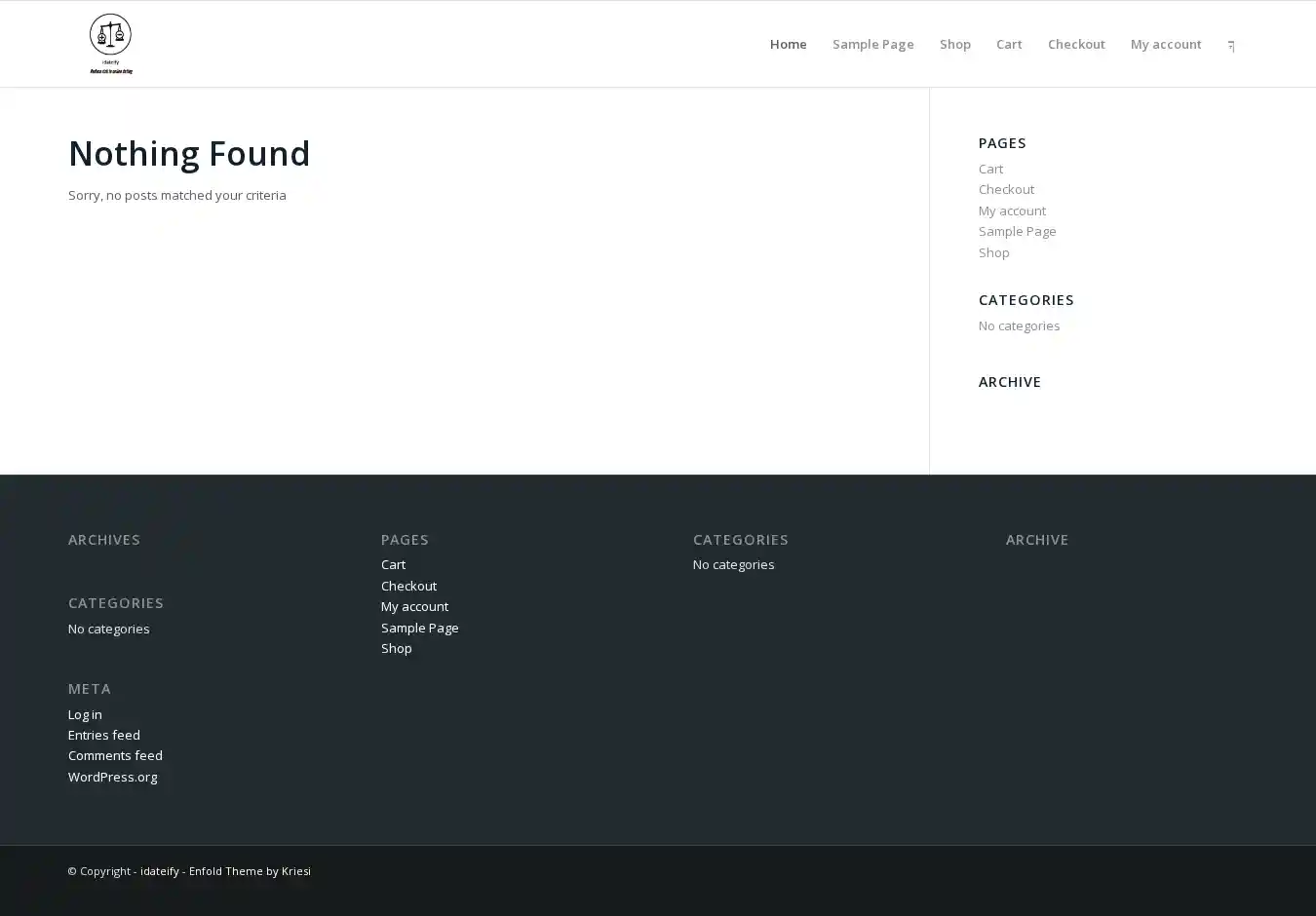Viewport: 1316px width, 916px height.
Task: Open Sample Page from top navigation
Action: click(x=872, y=44)
